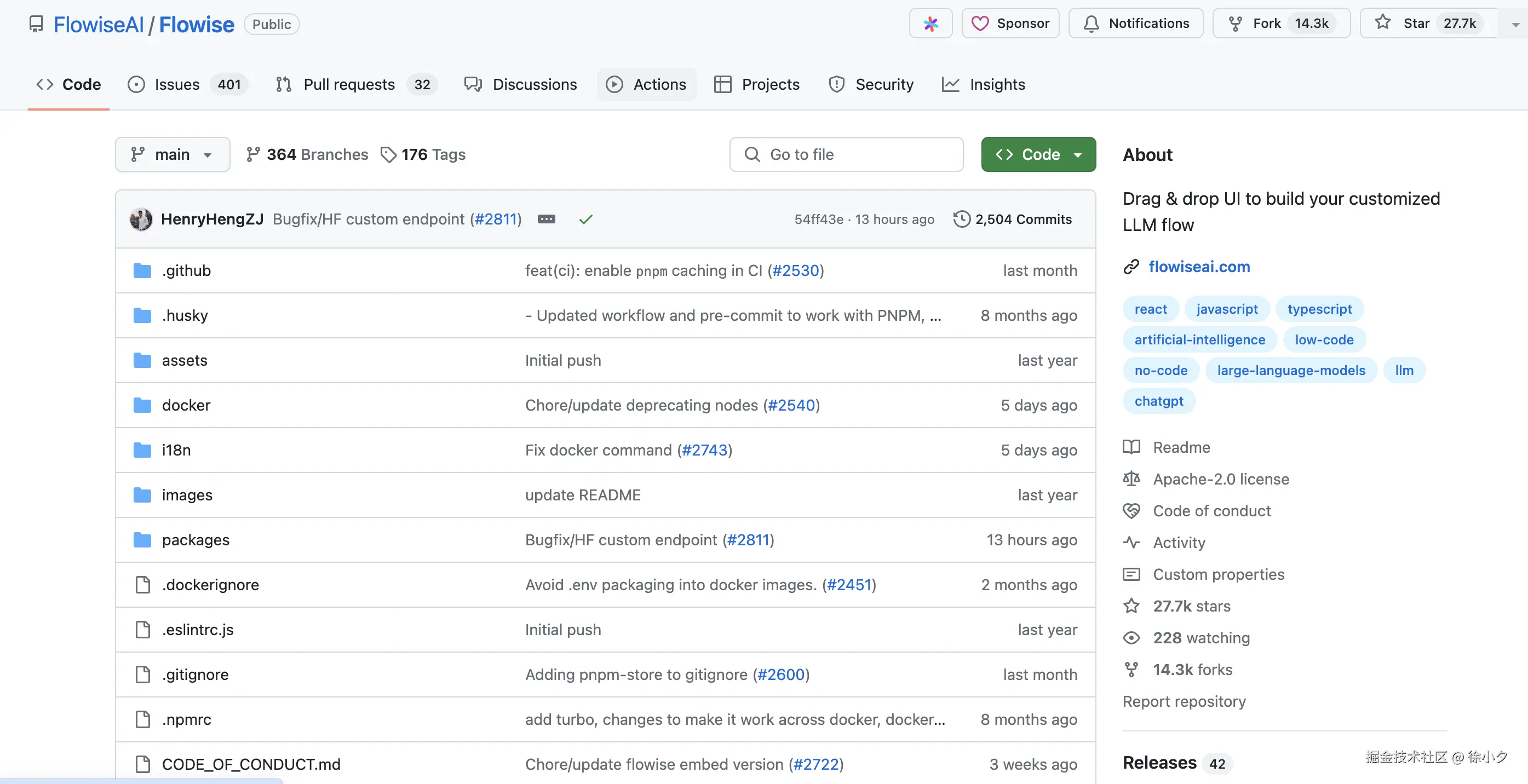Click the Sponsor heart button
This screenshot has height=784, width=1528.
(x=1010, y=24)
